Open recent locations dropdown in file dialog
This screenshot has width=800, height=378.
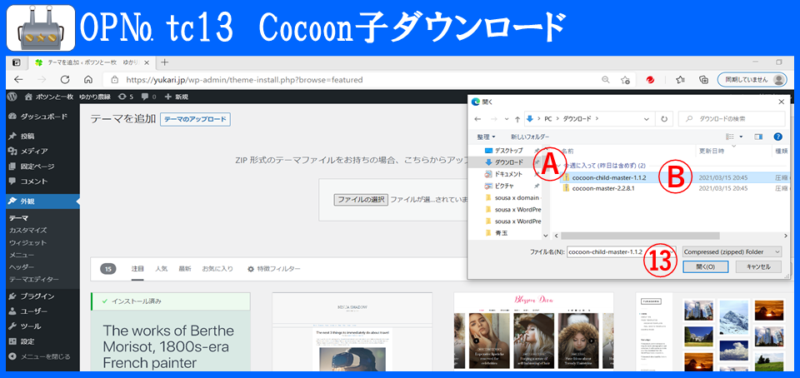[506, 119]
